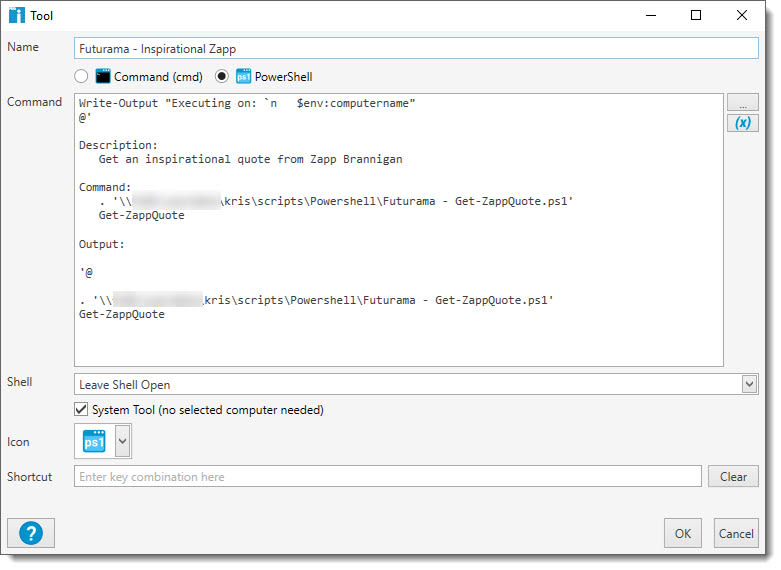This screenshot has height=570, width=781.
Task: Click the last 'Get-ZappQuote' line in the script
Action: pyautogui.click(x=122, y=314)
